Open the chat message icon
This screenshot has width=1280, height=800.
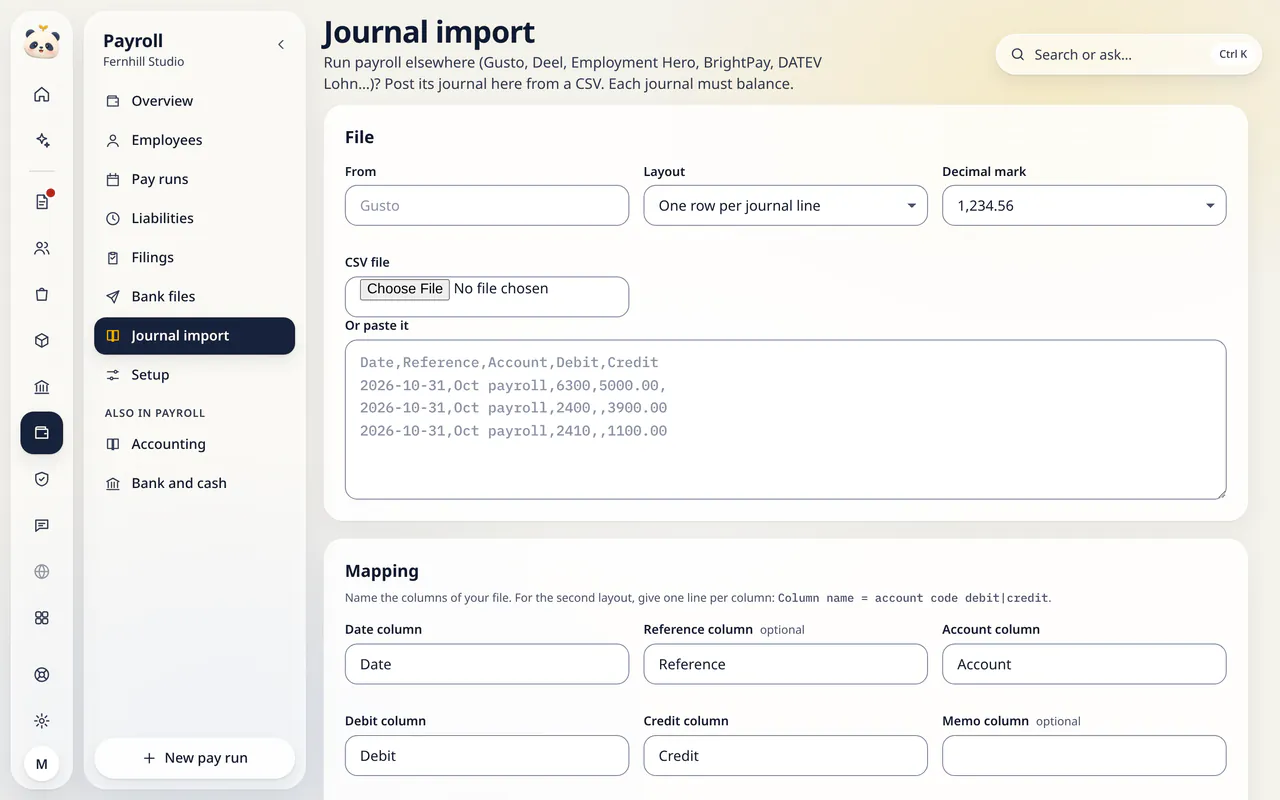[x=42, y=525]
